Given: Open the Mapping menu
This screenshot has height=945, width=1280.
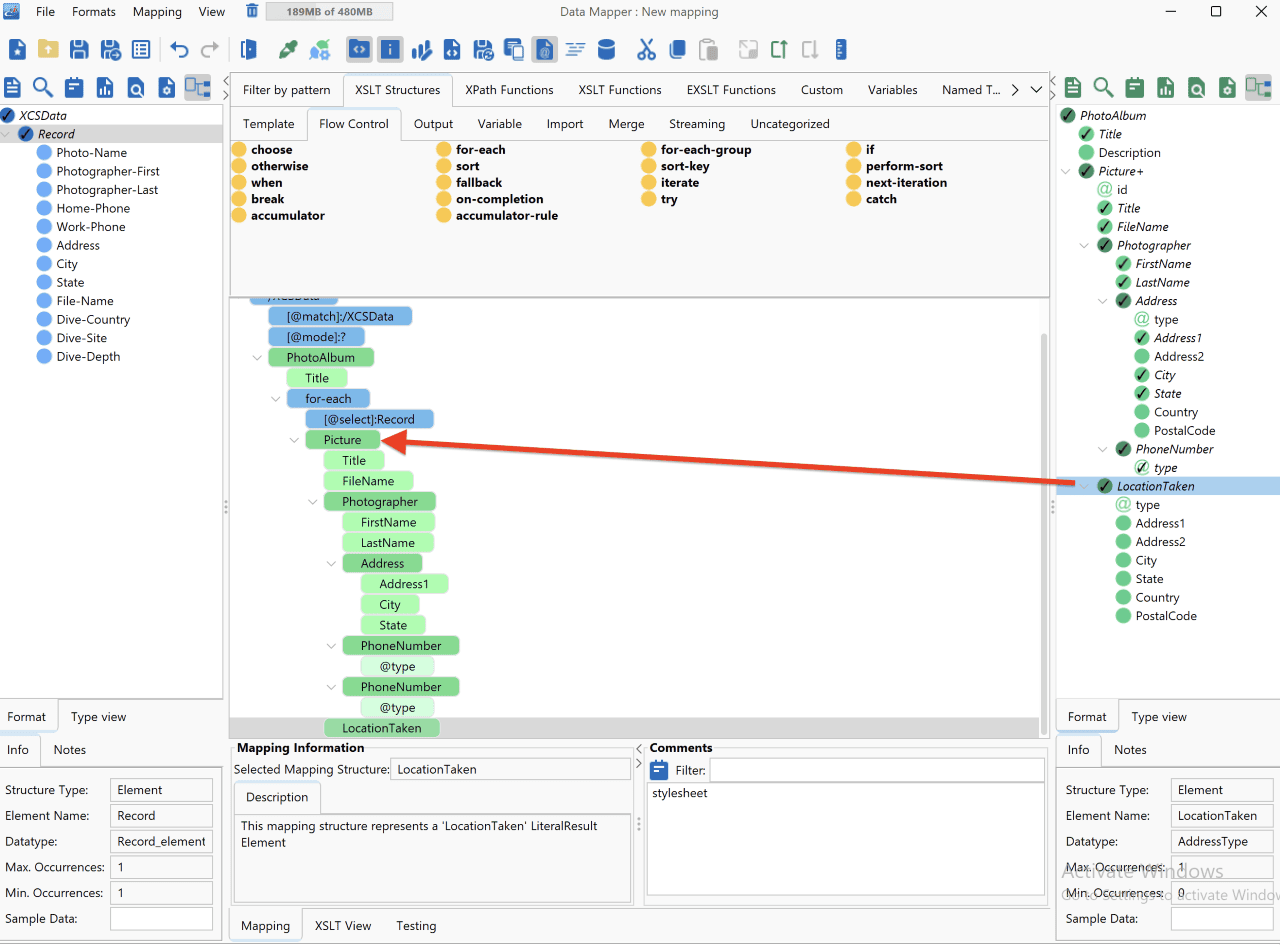Looking at the screenshot, I should coord(157,12).
